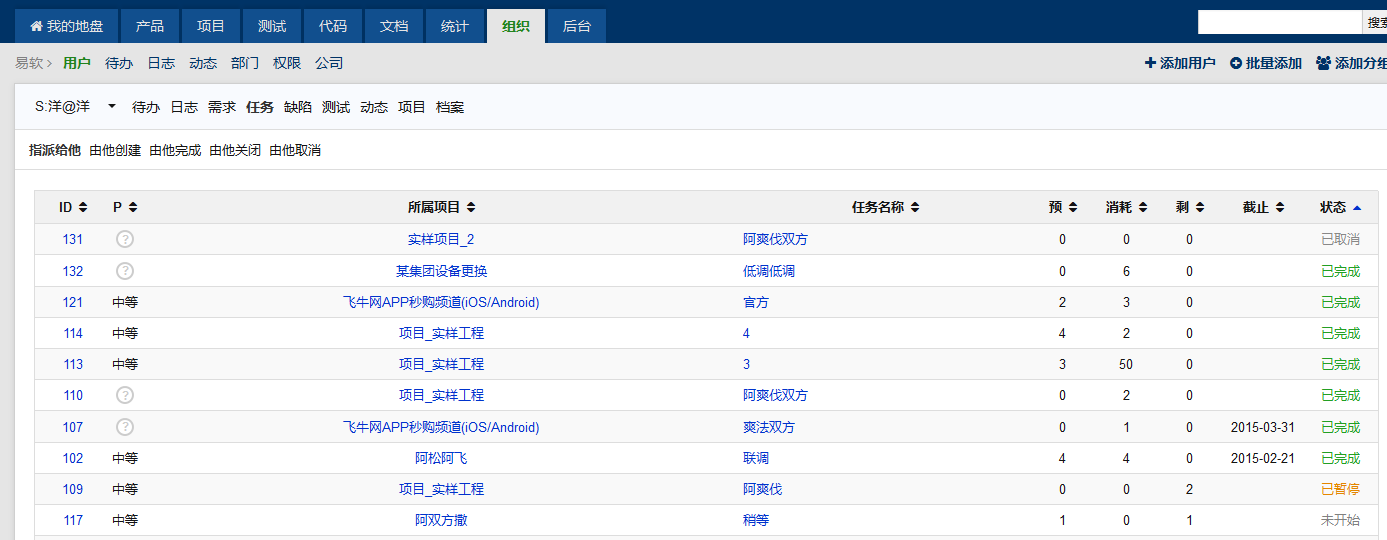
Task: Click the sort arrows next to P header
Action: (133, 208)
